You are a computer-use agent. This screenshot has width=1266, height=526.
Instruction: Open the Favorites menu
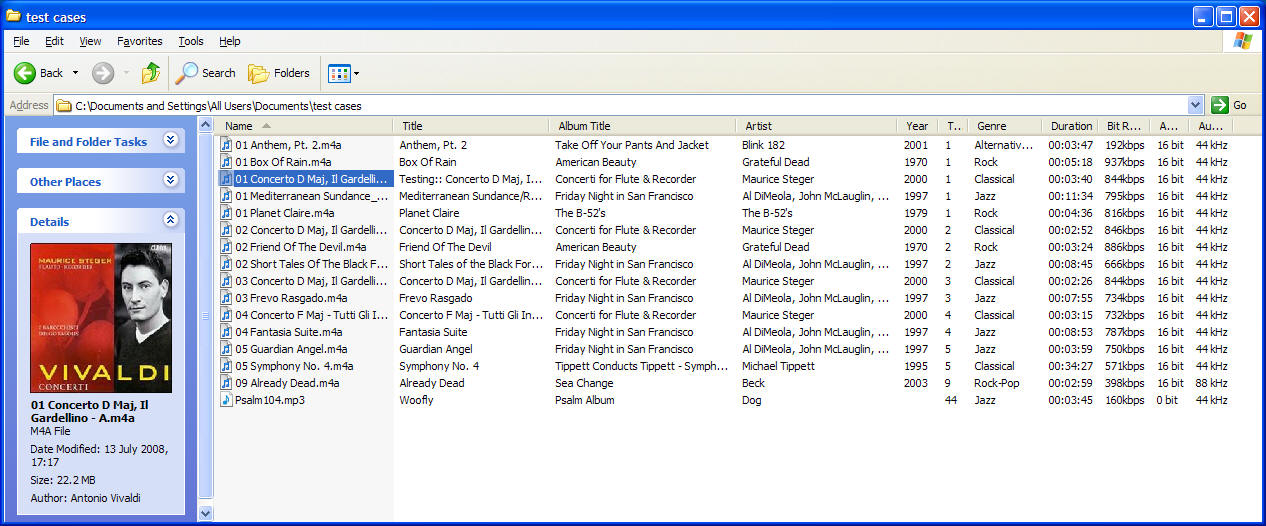[x=140, y=41]
